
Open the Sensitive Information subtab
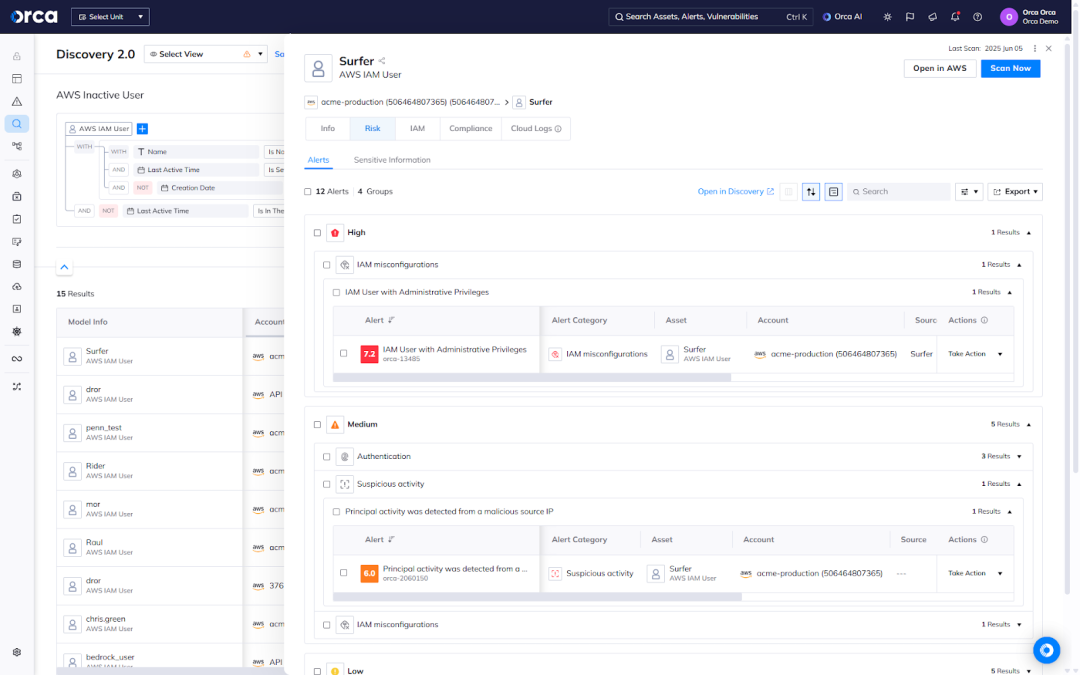(392, 160)
